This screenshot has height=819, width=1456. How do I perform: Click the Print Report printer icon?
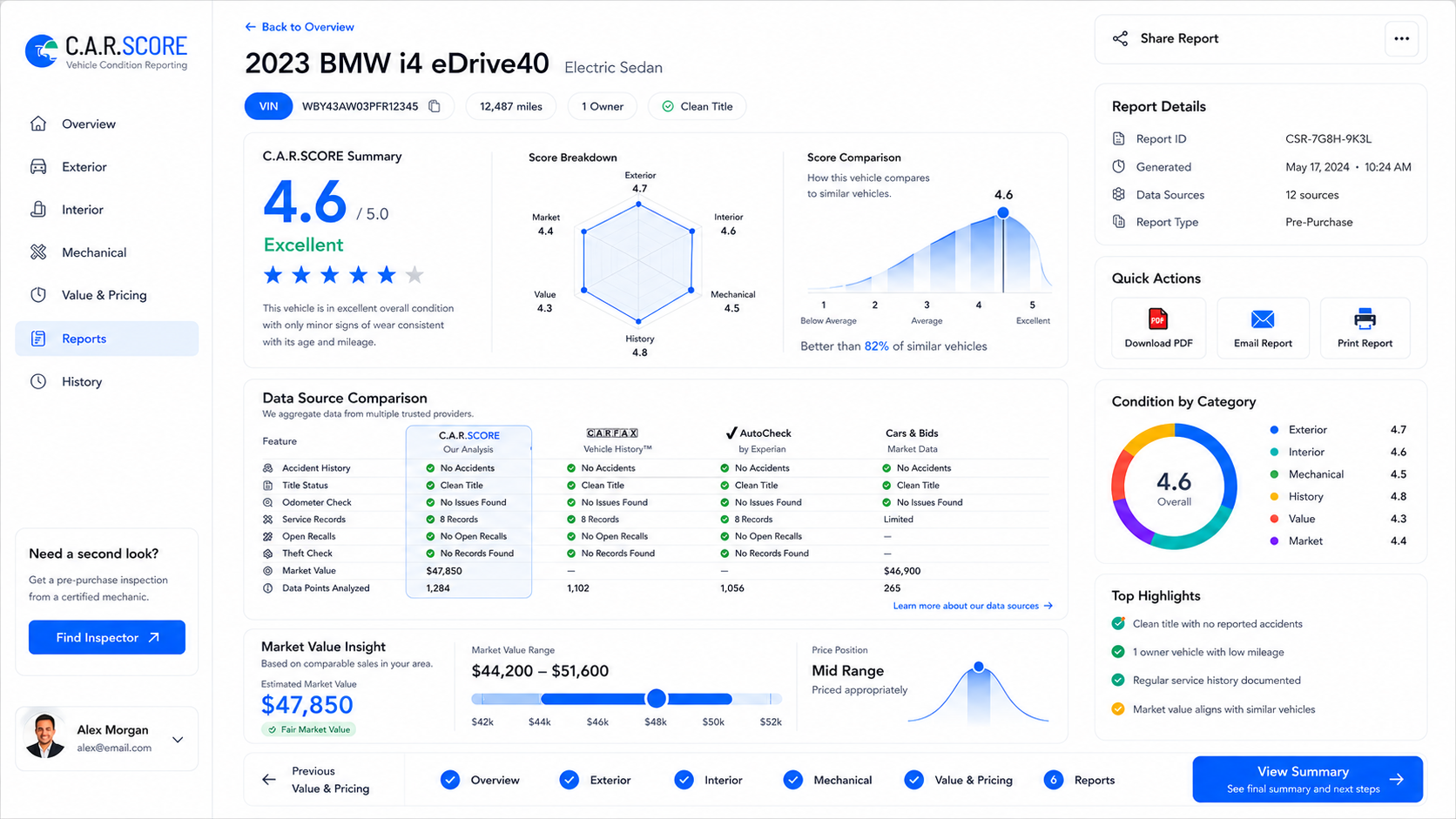coord(1365,319)
